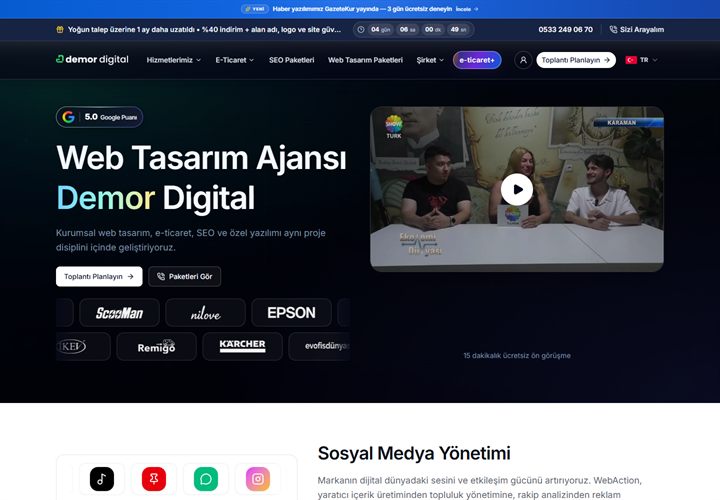Click the Web Tasarım Ajansı headline
The image size is (720, 500).
coord(201,158)
